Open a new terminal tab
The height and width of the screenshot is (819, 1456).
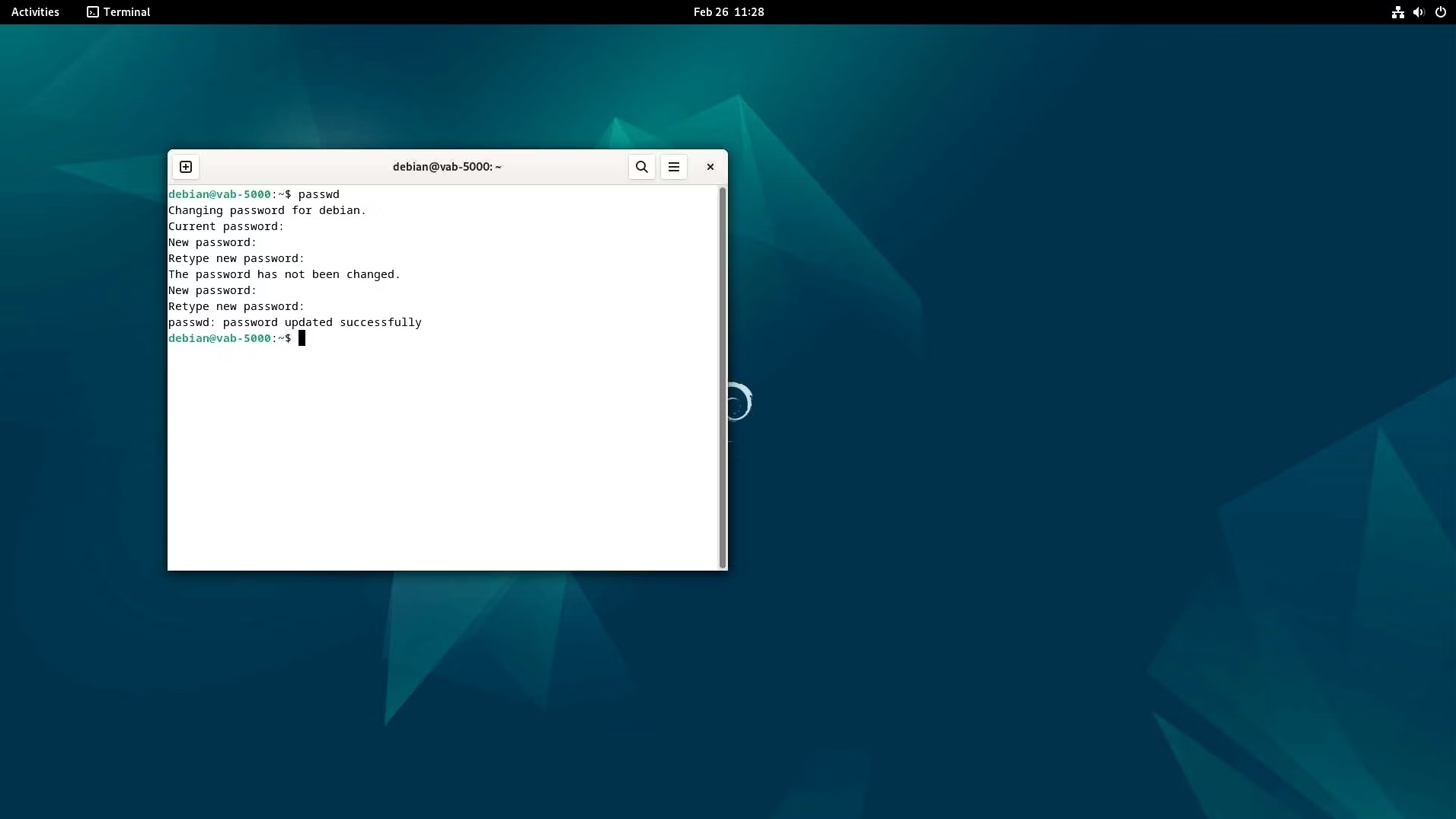(x=186, y=167)
